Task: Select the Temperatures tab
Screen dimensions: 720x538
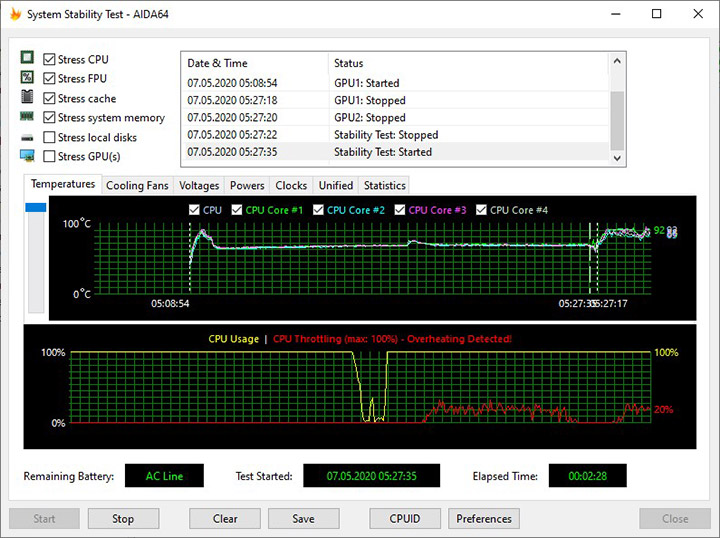Action: [63, 184]
